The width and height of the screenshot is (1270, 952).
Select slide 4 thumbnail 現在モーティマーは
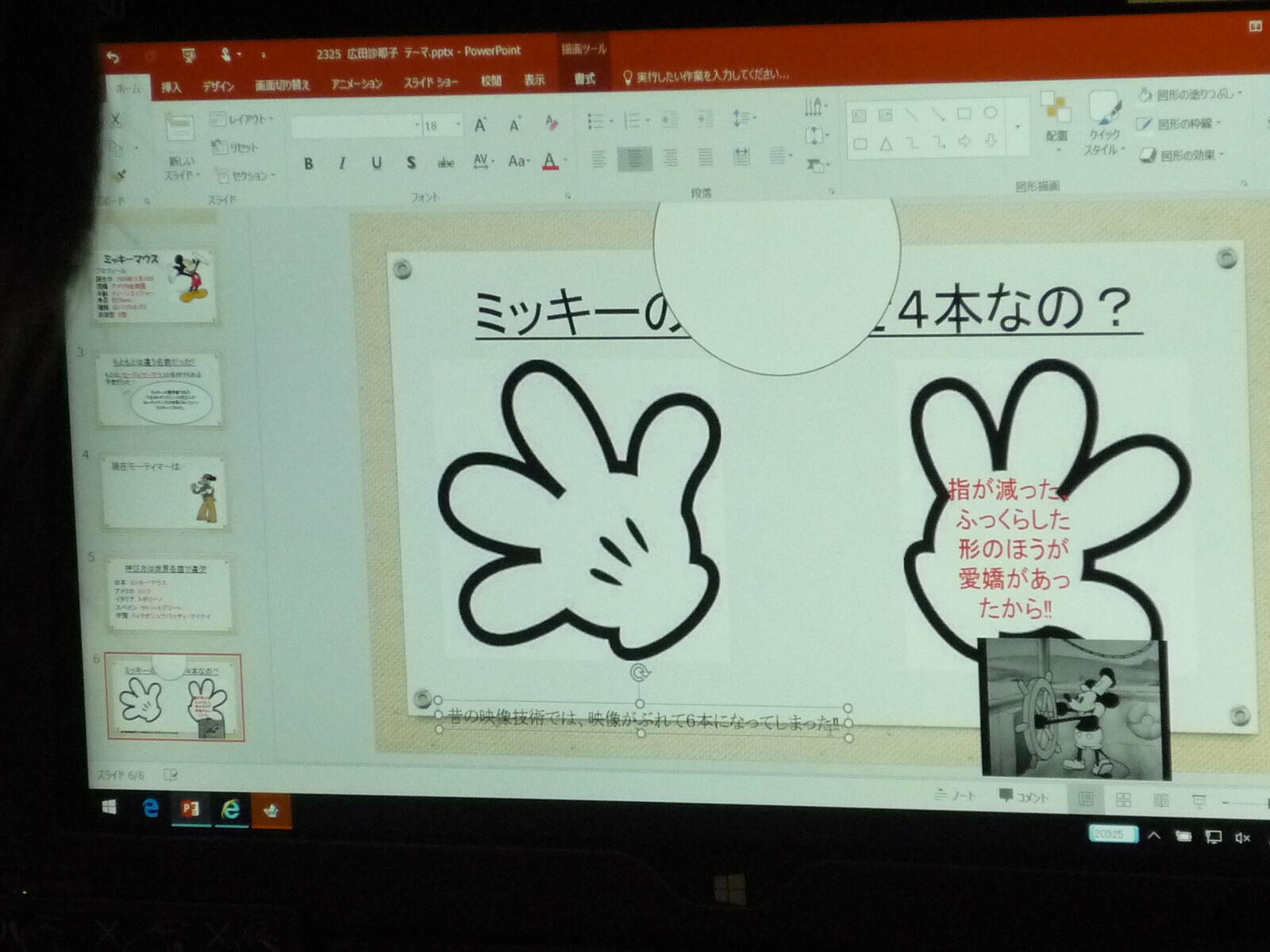click(164, 493)
